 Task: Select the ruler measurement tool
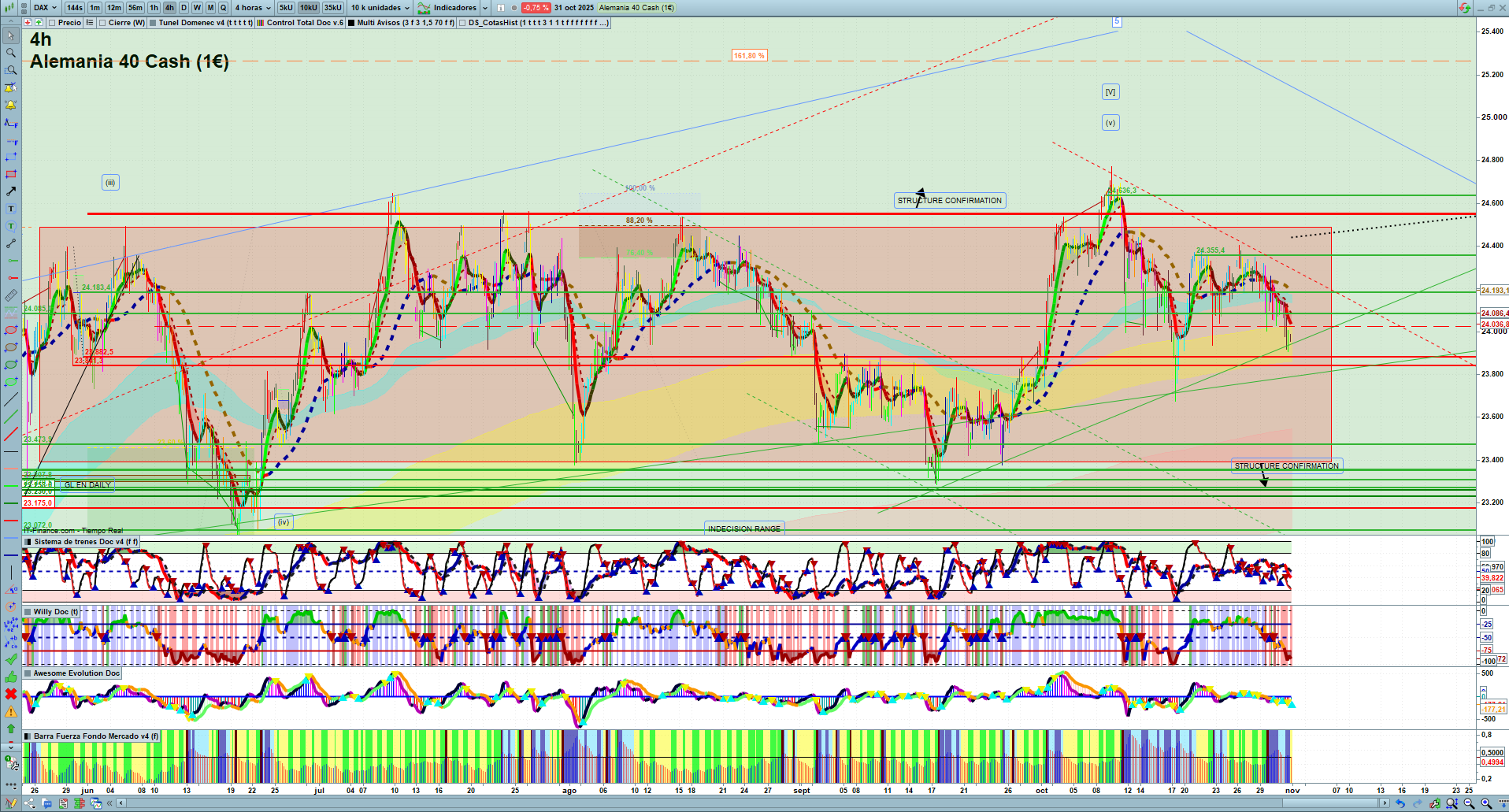(11, 295)
